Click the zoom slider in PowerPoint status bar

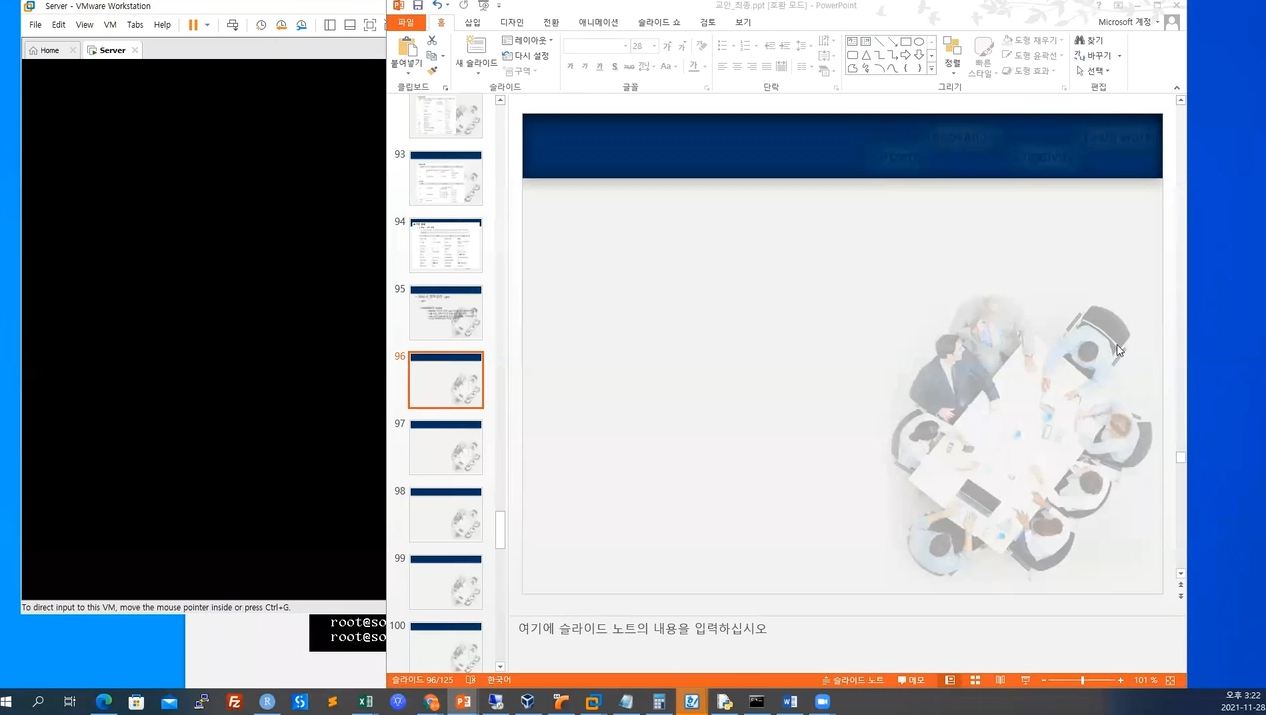(1082, 680)
